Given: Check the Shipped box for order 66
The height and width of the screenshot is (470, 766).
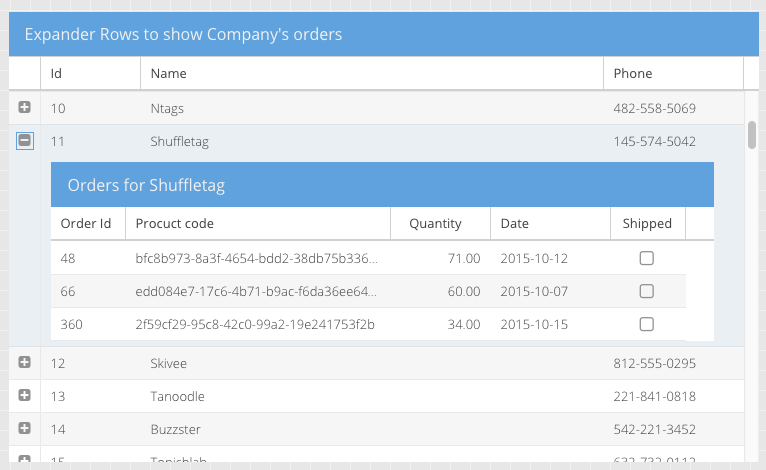Looking at the screenshot, I should (646, 291).
